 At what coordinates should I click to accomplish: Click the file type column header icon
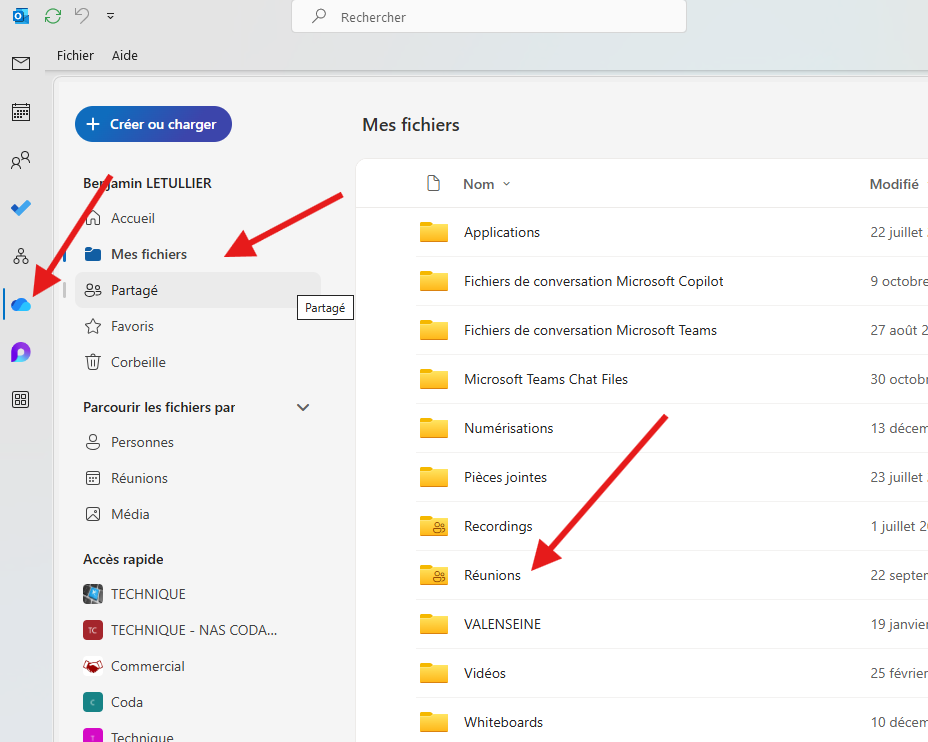433,184
